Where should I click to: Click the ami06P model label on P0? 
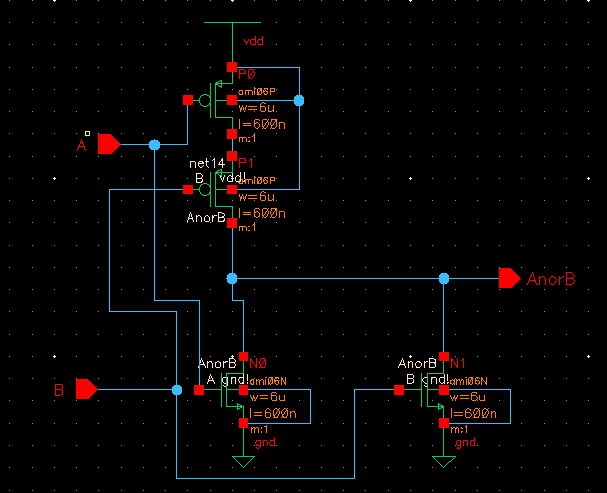coord(257,92)
